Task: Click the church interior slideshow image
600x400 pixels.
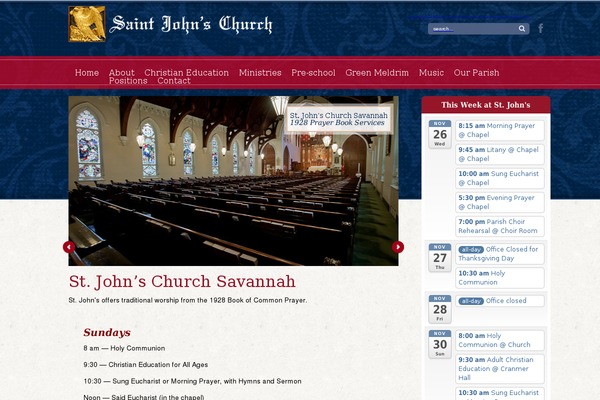Action: (233, 181)
